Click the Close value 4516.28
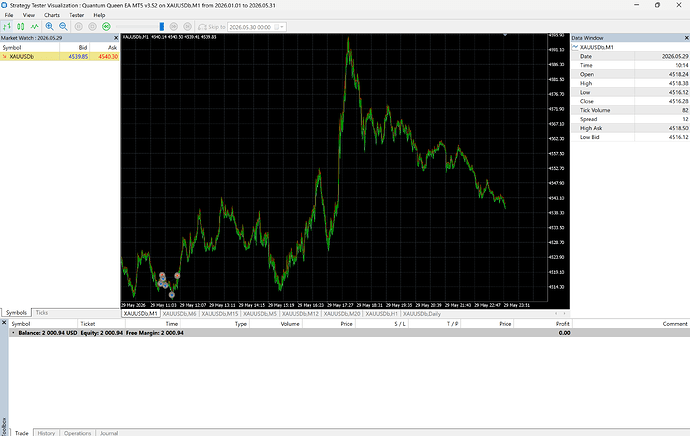The image size is (690, 436). pos(679,101)
